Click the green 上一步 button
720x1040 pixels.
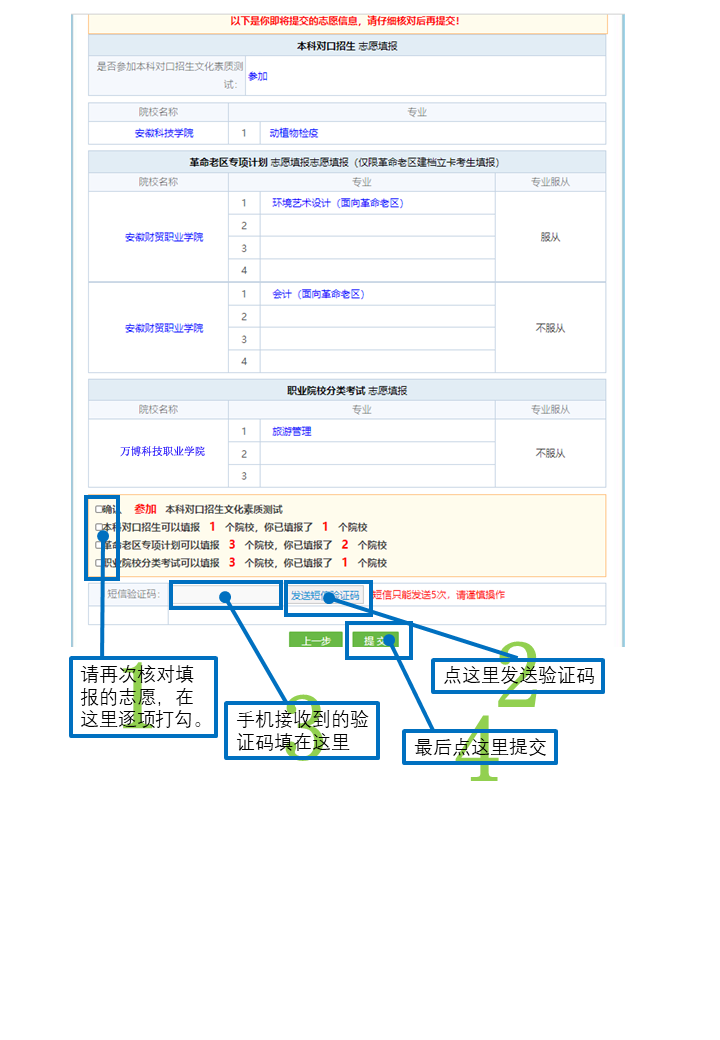(315, 640)
